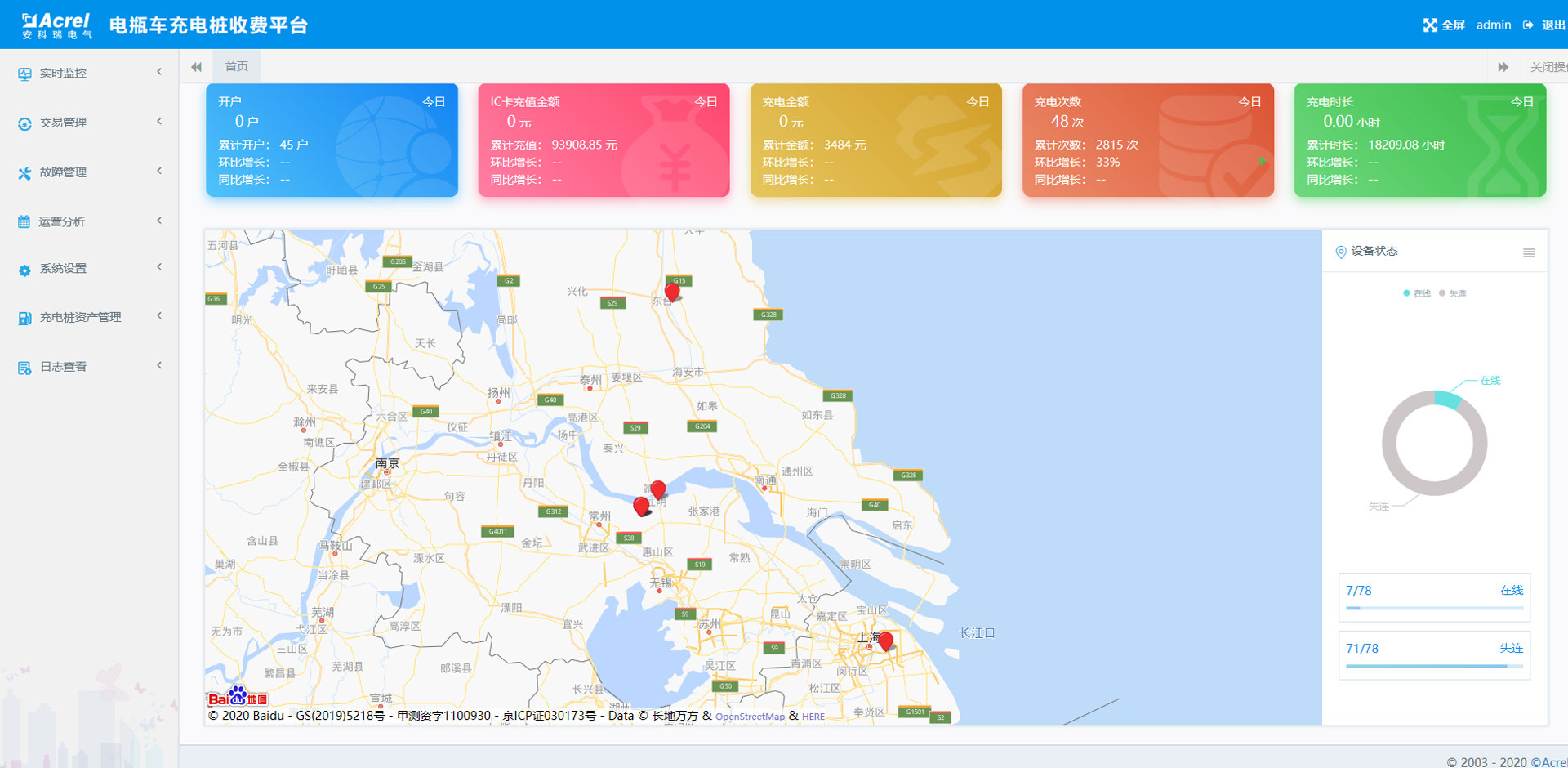This screenshot has width=1568, height=768.
Task: Click the 长江口 label on map
Action: (x=977, y=633)
